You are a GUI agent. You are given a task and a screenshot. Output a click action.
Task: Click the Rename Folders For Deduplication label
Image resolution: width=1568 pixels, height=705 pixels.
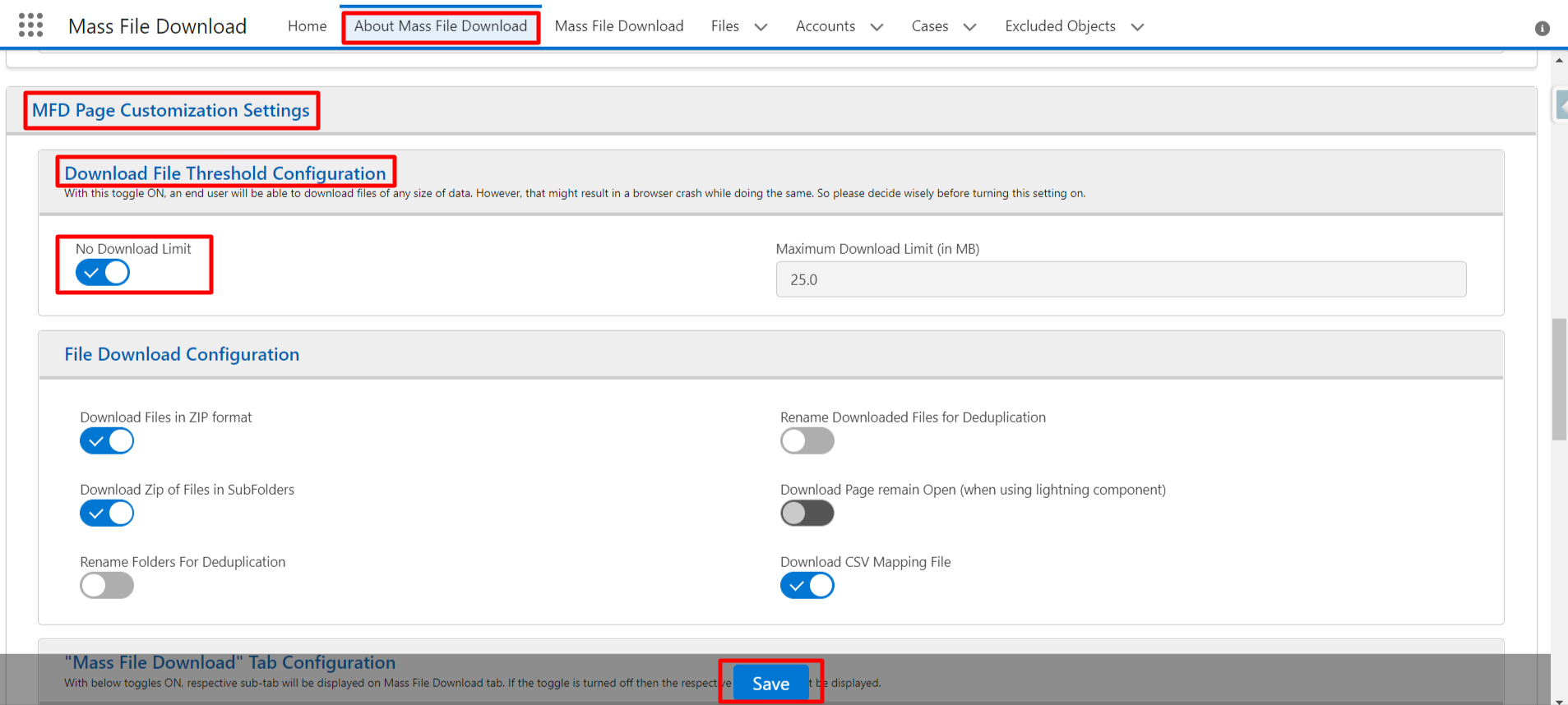click(x=183, y=562)
